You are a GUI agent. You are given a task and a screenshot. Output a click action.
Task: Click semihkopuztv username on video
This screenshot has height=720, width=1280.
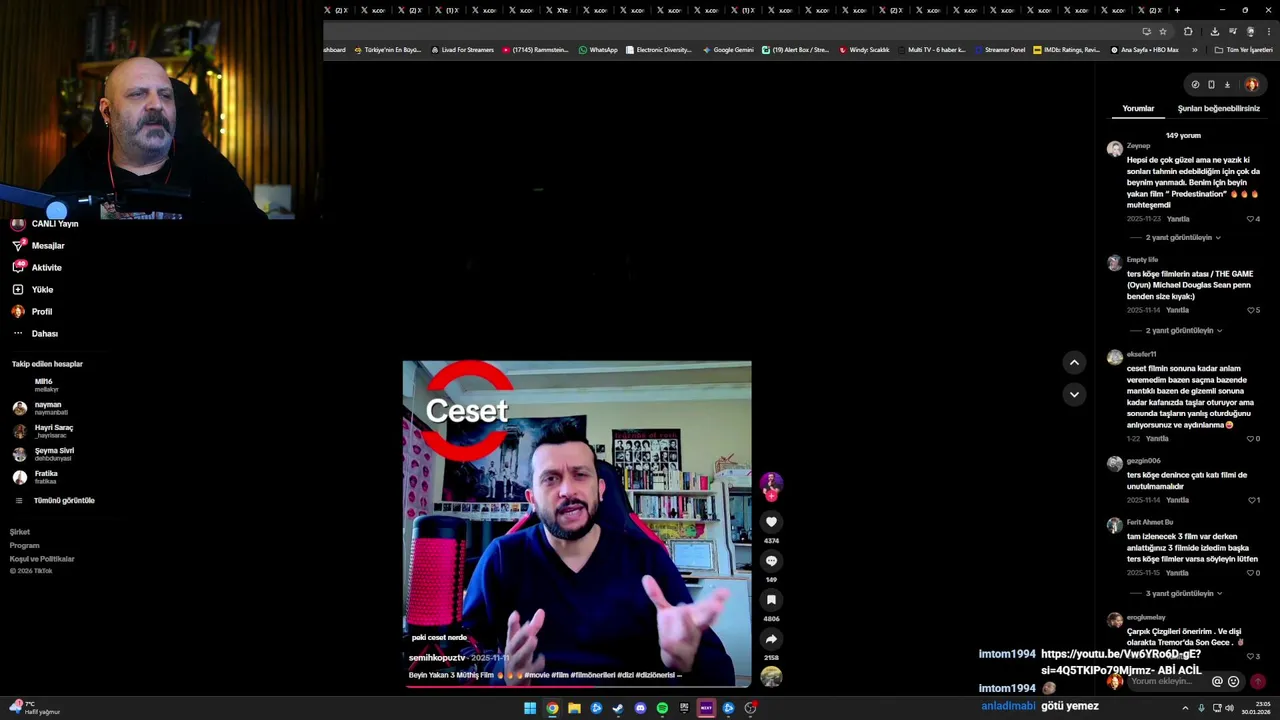coord(437,658)
